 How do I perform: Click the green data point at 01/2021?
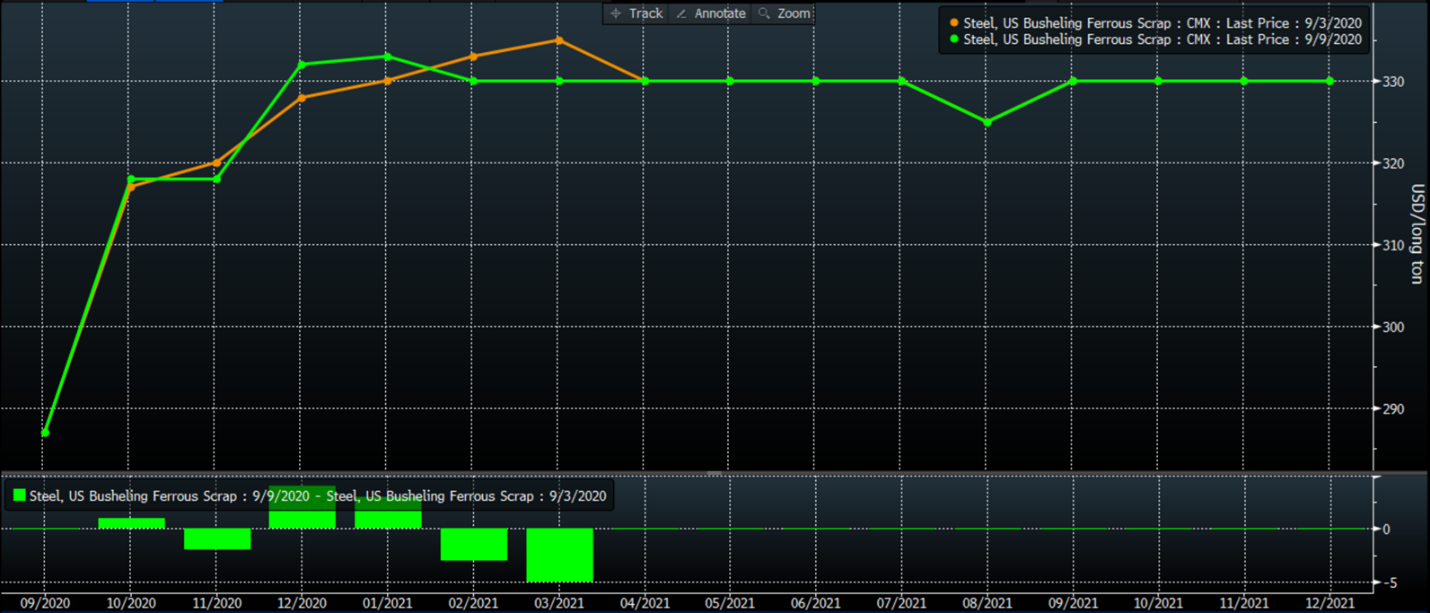388,56
